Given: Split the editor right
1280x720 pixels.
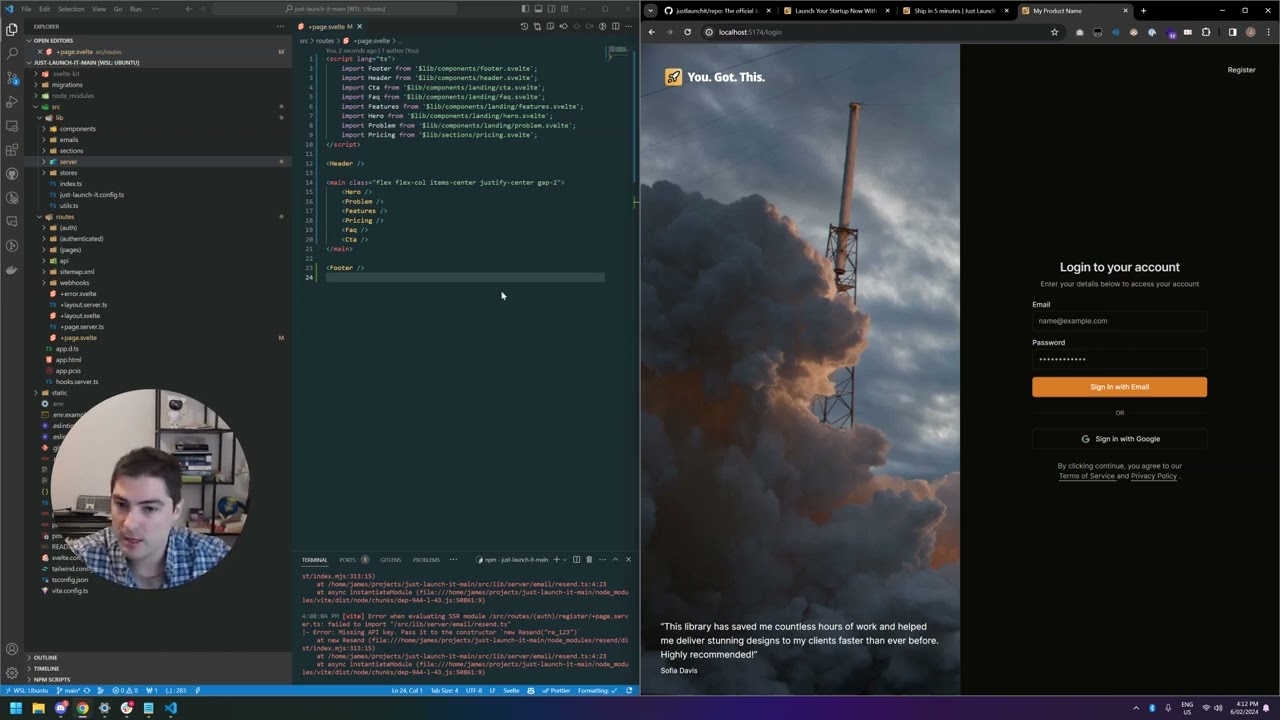Looking at the screenshot, I should tap(615, 26).
